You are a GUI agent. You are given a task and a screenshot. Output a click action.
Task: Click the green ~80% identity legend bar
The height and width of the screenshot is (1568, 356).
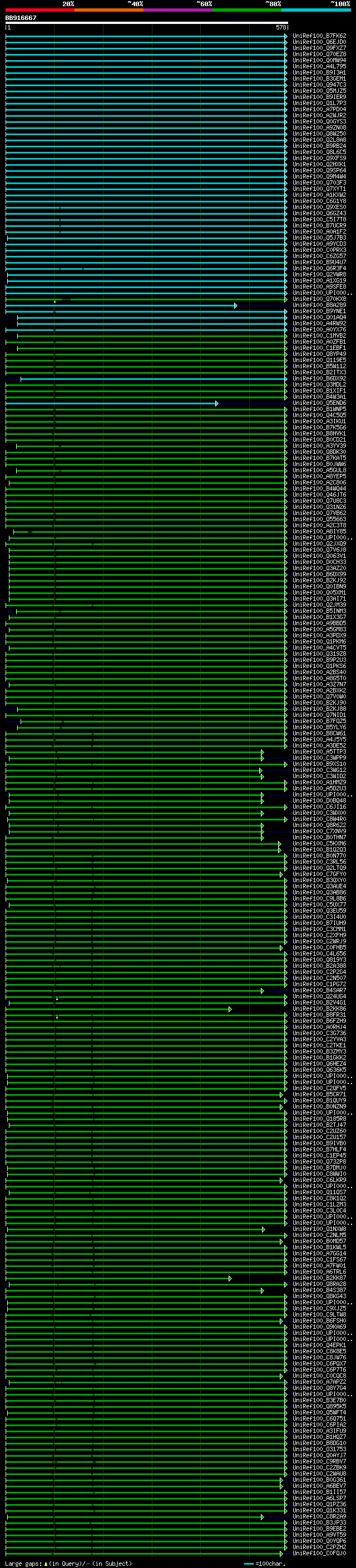[247, 10]
